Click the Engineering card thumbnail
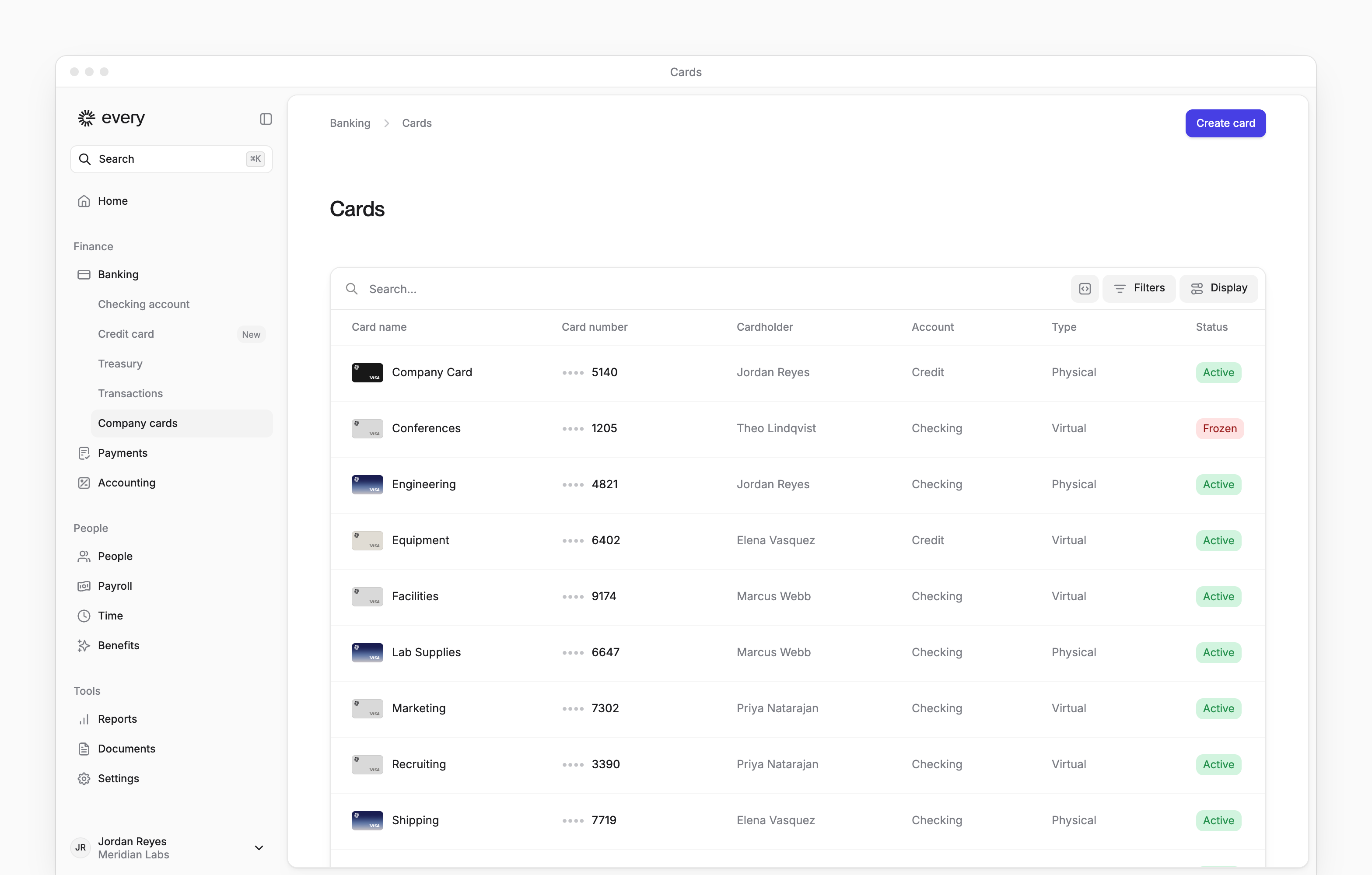 pos(367,484)
